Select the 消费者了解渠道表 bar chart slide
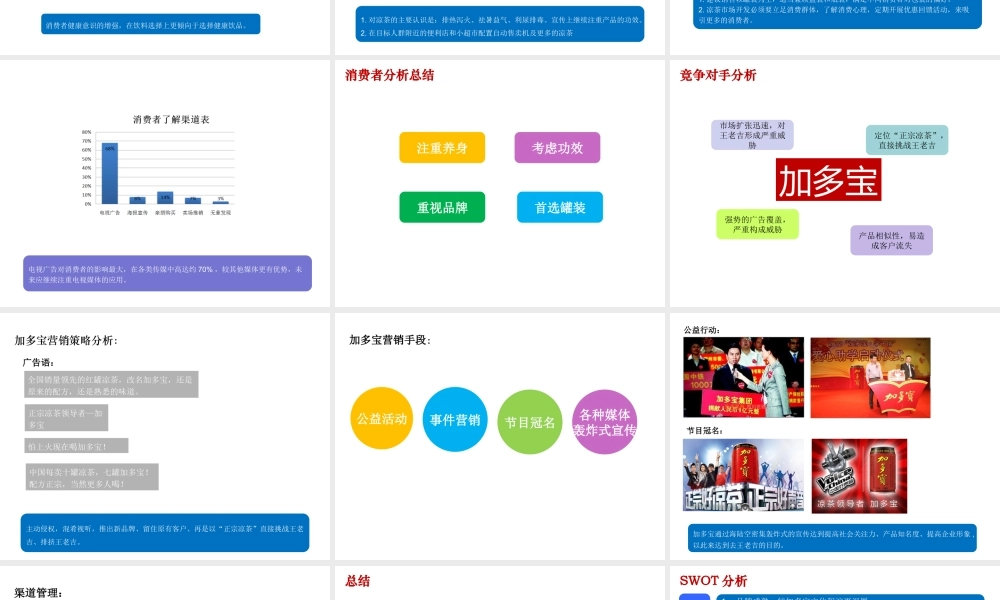The image size is (1000, 600). 165,183
